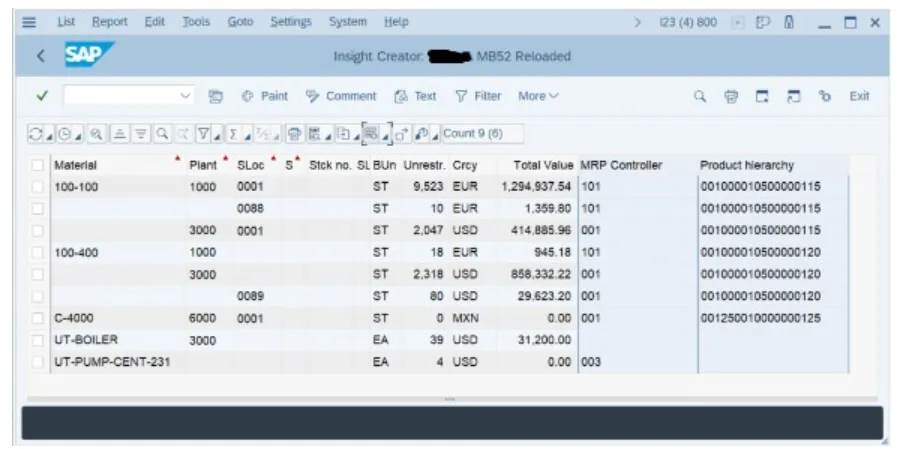Click the refresh icon in grid toolbar

point(35,134)
